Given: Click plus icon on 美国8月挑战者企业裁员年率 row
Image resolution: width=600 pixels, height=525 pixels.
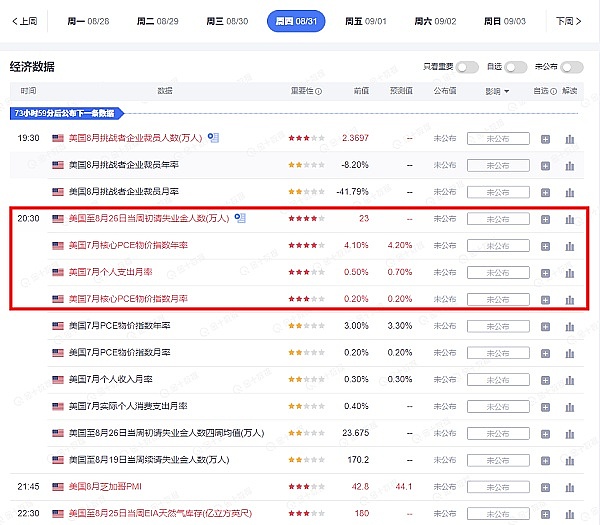Looking at the screenshot, I should click(x=545, y=164).
